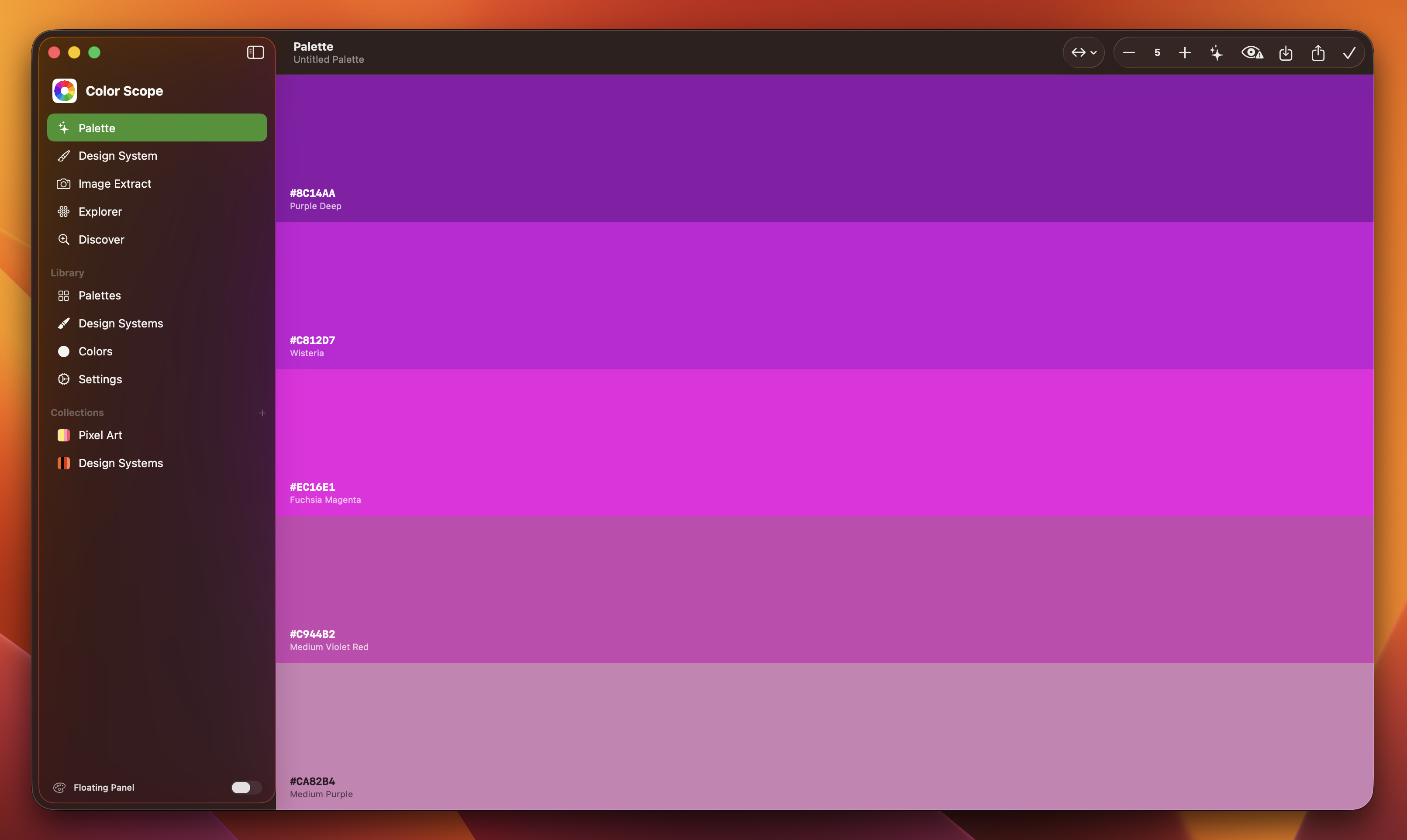Screen dimensions: 1407x840
Task: Open the Pixel Art collection
Action: pyautogui.click(x=100, y=435)
